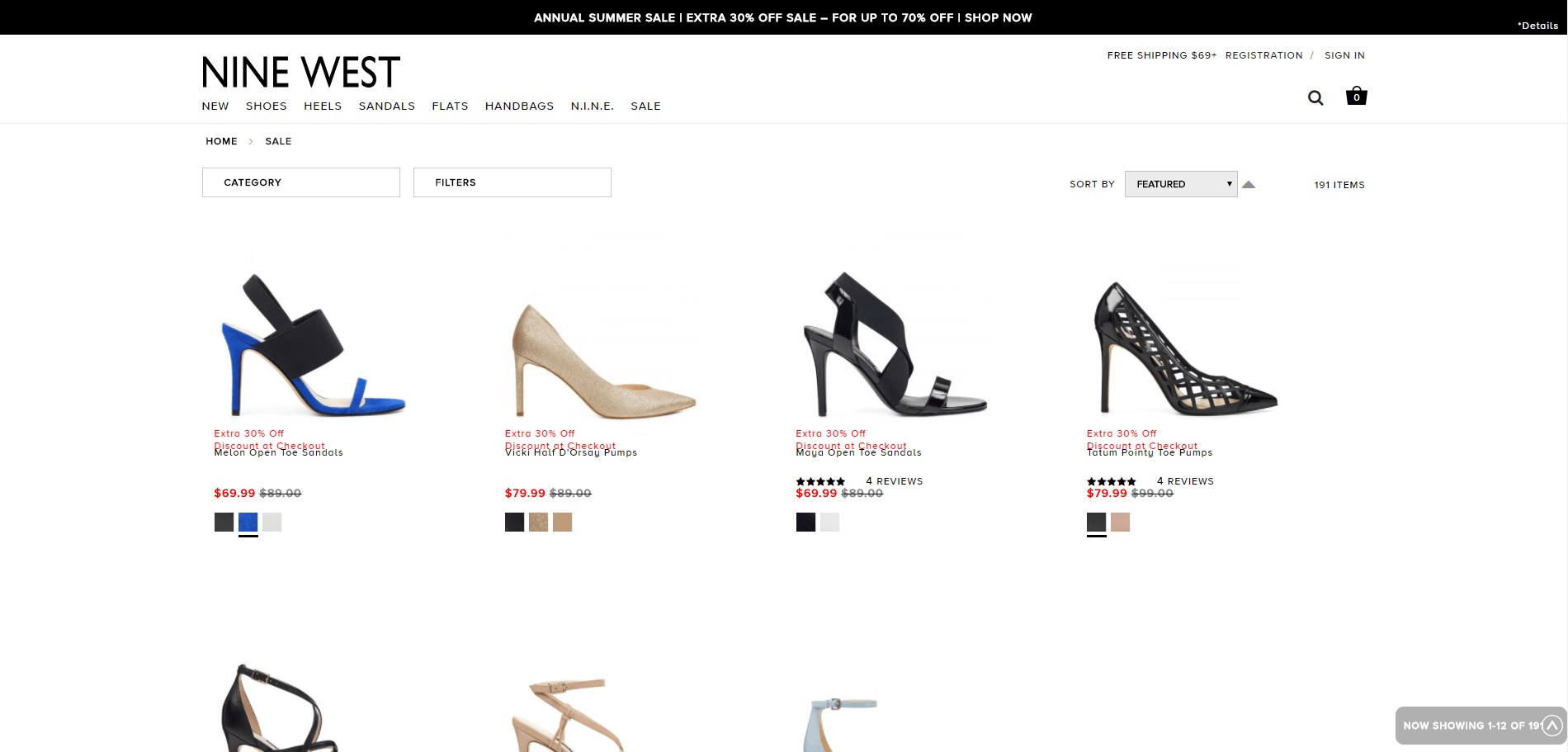1568x752 pixels.
Task: Open the black strappy sandal image in second row
Action: point(281,707)
